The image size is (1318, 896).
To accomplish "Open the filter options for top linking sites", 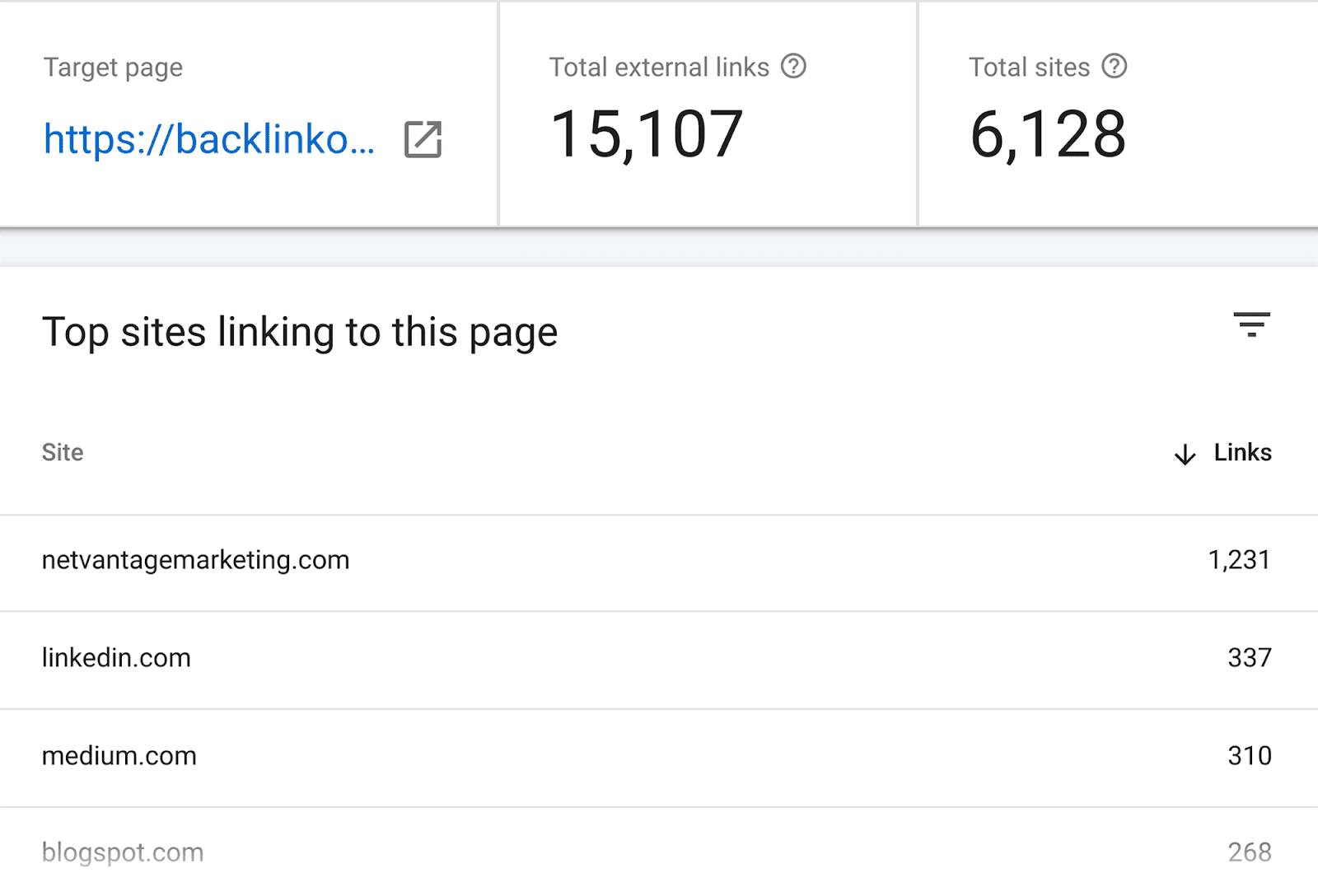I will pos(1252,326).
